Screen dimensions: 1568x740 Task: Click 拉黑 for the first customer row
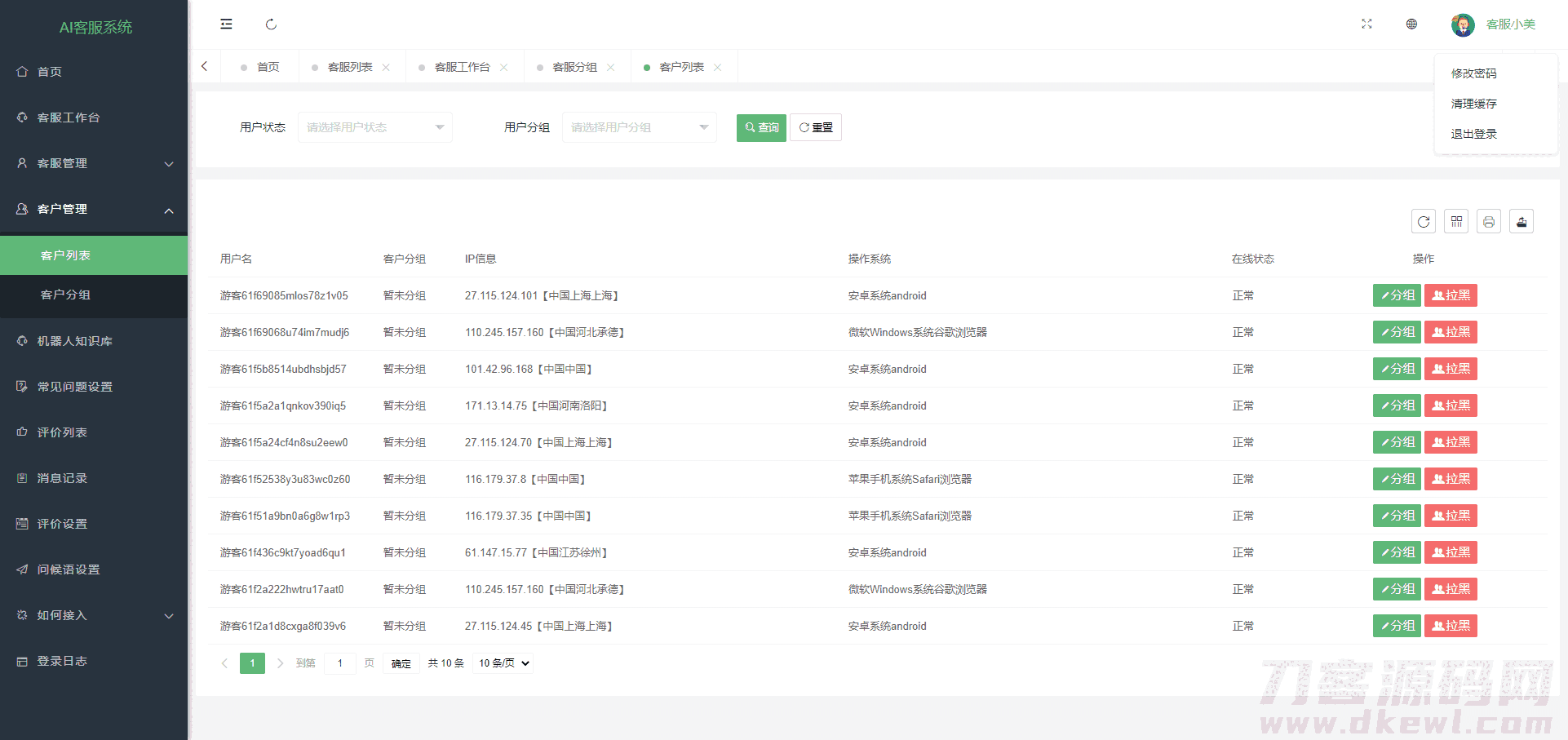[1451, 295]
